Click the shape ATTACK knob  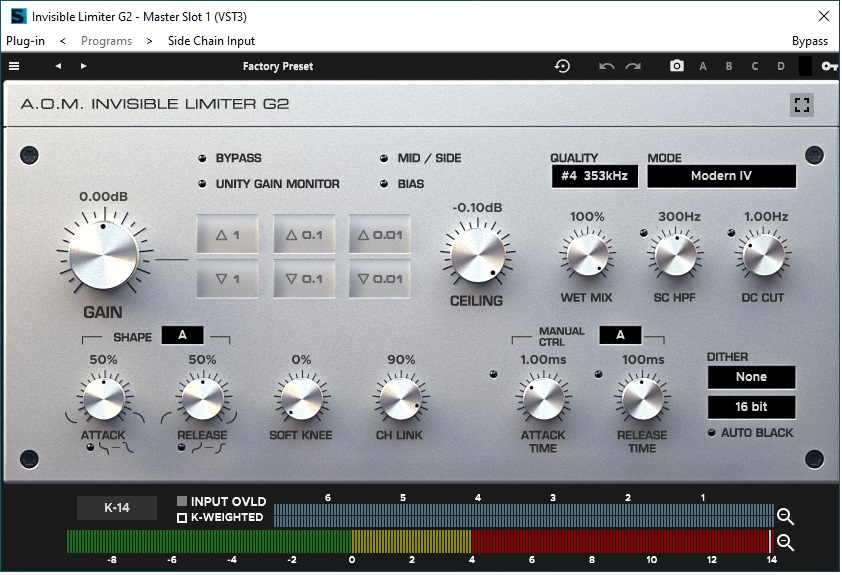pos(104,399)
